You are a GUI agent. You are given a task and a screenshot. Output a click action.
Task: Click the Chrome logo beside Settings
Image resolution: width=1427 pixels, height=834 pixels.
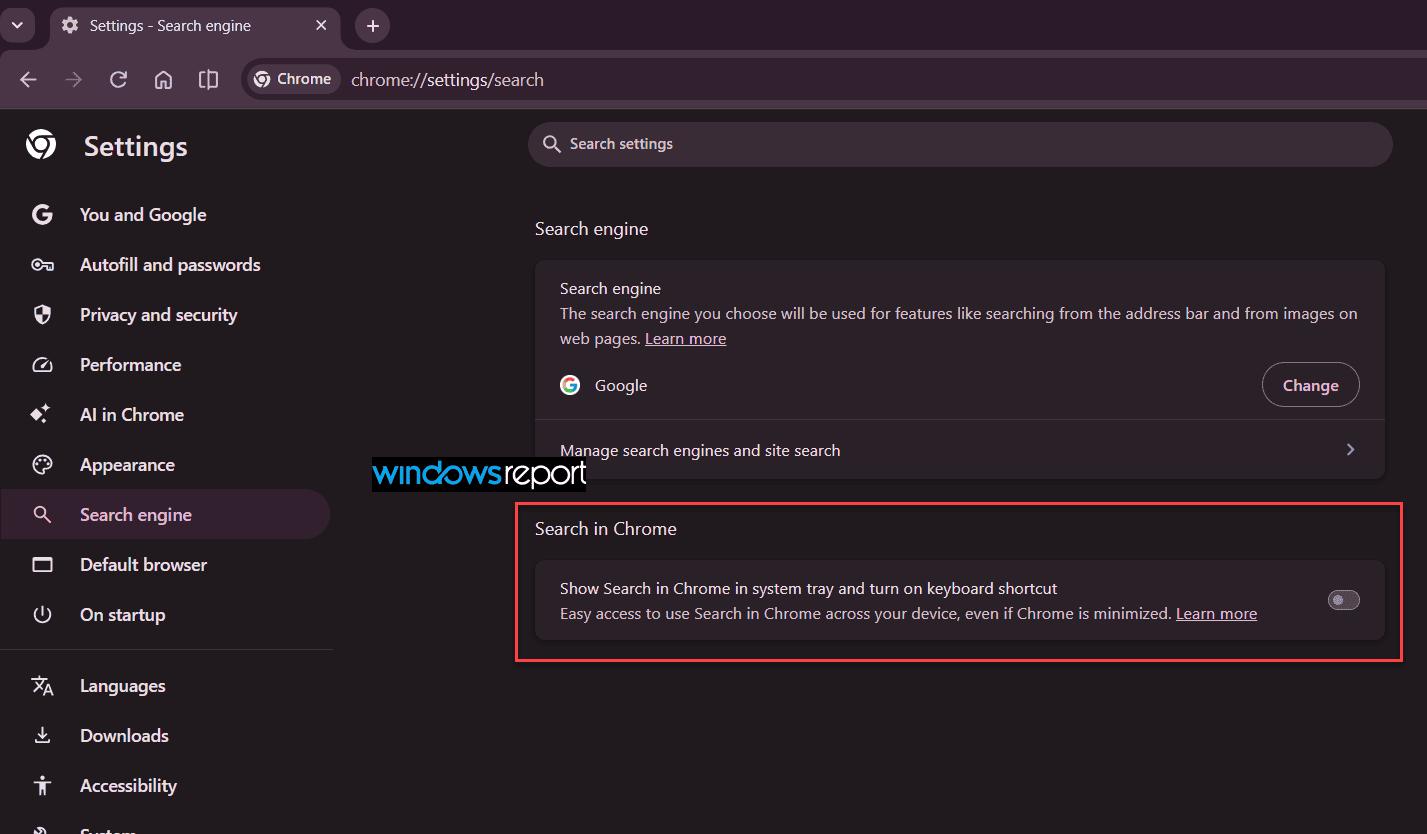pos(41,145)
